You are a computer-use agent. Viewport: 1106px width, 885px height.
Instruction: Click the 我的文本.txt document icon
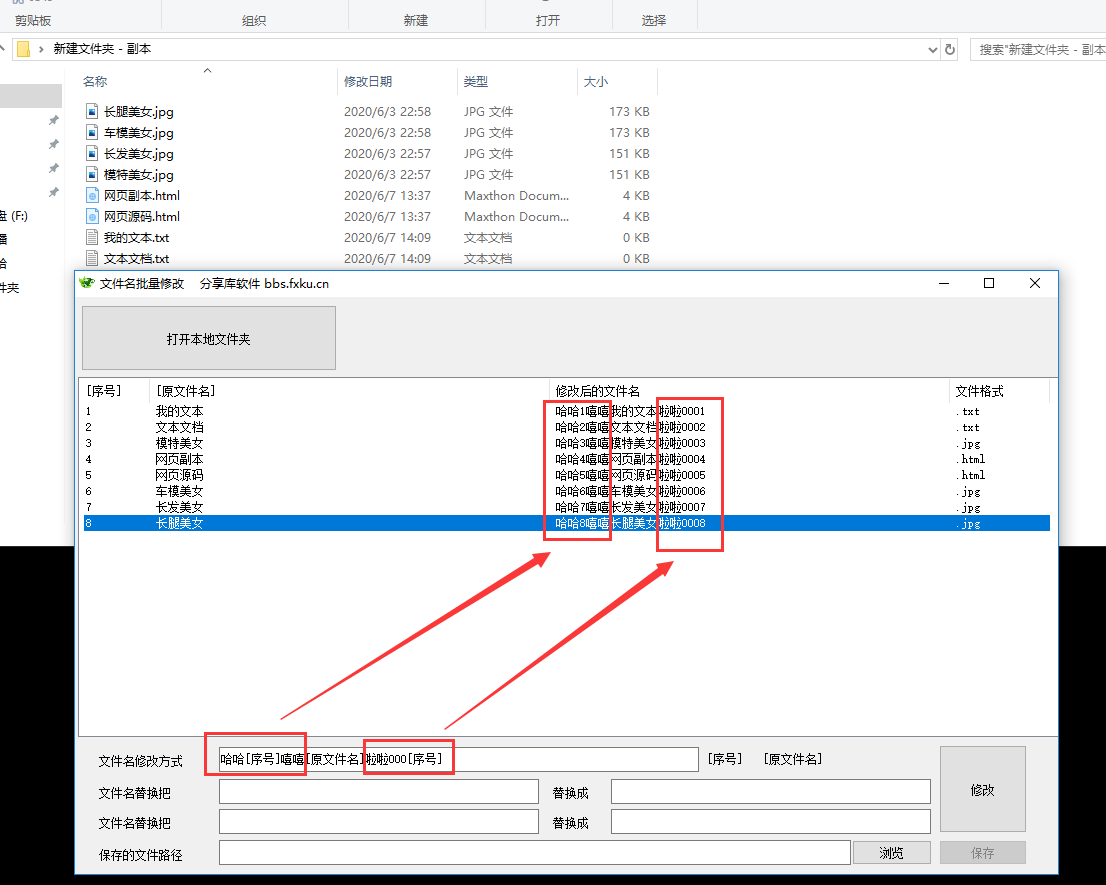point(92,238)
